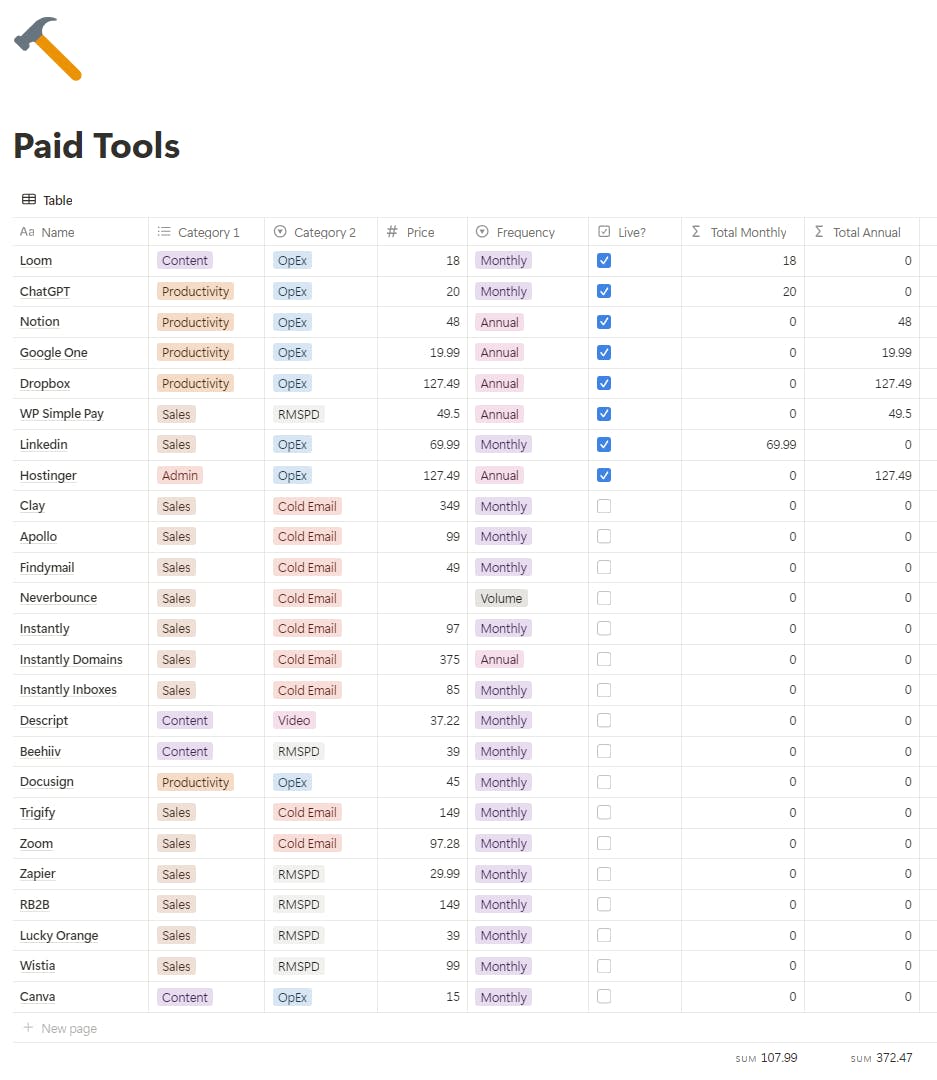Open Category 2 tag Video for Descript
The image size is (937, 1080).
(294, 720)
